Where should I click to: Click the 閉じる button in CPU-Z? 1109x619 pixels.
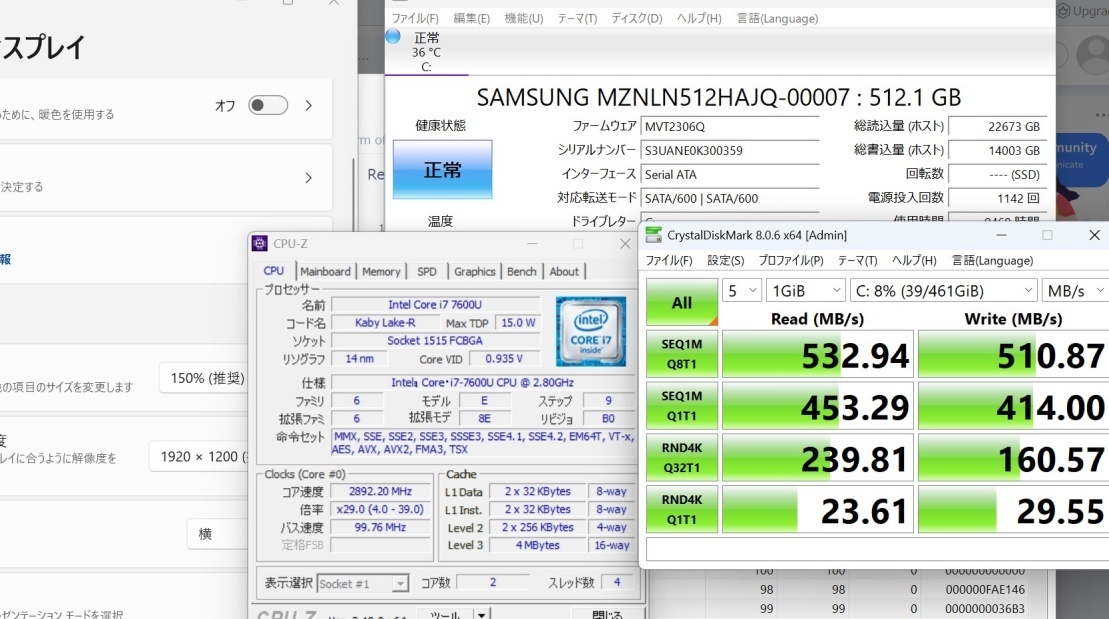pos(608,614)
